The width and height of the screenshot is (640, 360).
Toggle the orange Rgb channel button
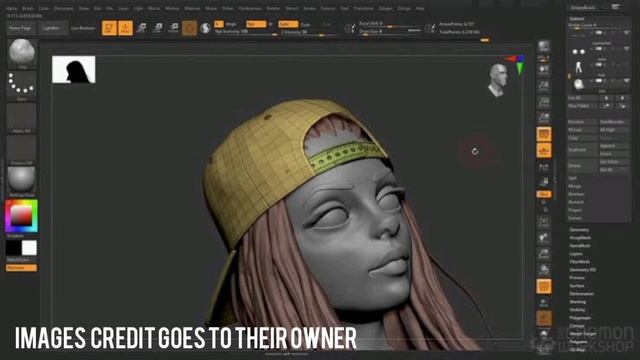click(x=256, y=24)
